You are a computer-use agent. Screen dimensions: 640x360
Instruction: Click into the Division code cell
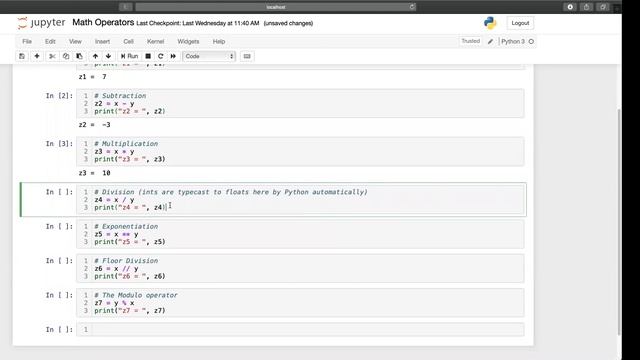pos(300,200)
